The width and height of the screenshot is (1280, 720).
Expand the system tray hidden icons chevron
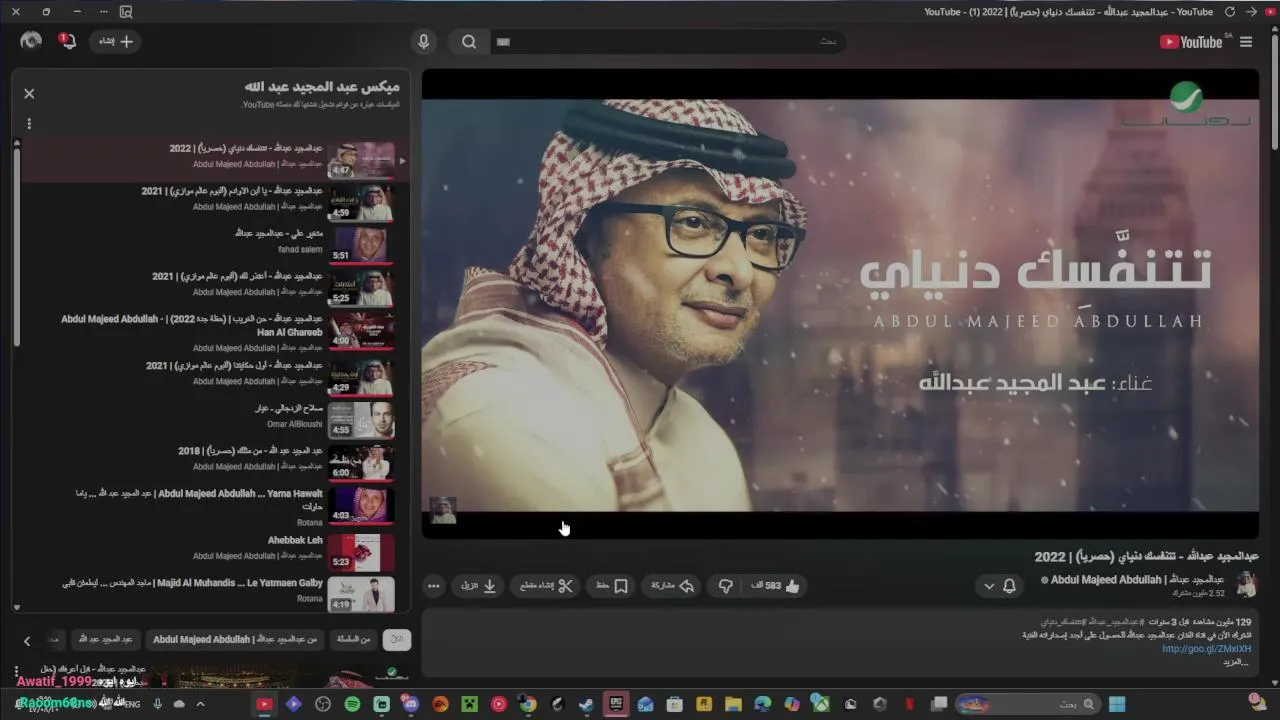coord(201,704)
